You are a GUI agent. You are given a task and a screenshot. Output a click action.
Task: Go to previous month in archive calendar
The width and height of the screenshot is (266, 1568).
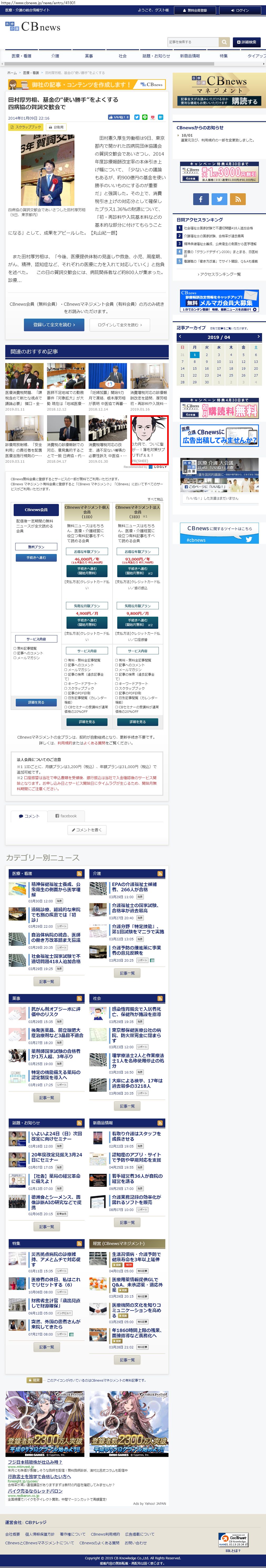pos(180,337)
